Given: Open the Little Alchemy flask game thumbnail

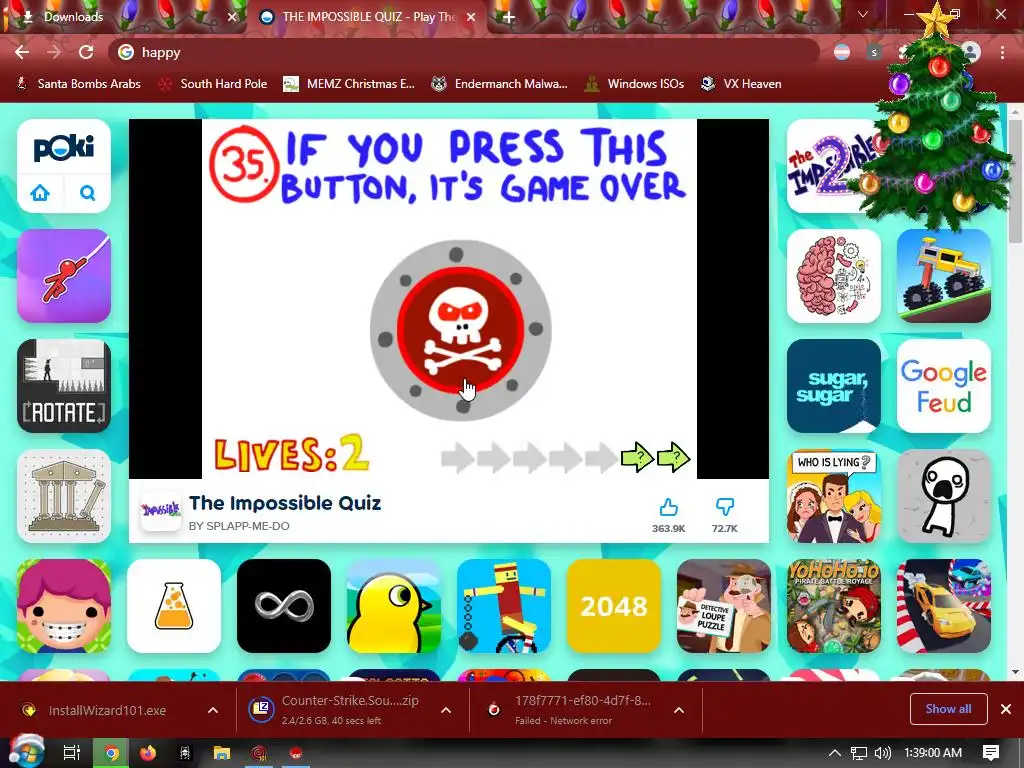Looking at the screenshot, I should point(174,606).
